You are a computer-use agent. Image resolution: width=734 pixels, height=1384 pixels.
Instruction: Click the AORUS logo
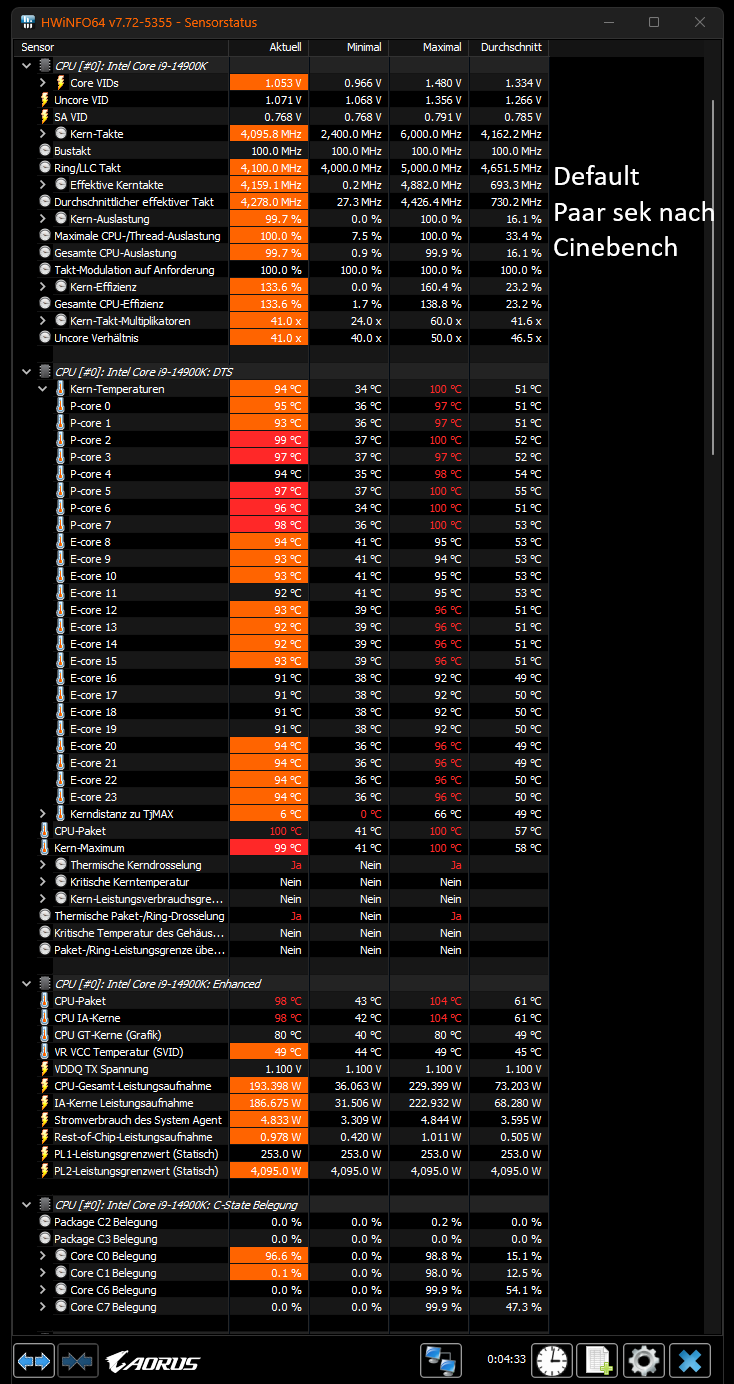[152, 1362]
